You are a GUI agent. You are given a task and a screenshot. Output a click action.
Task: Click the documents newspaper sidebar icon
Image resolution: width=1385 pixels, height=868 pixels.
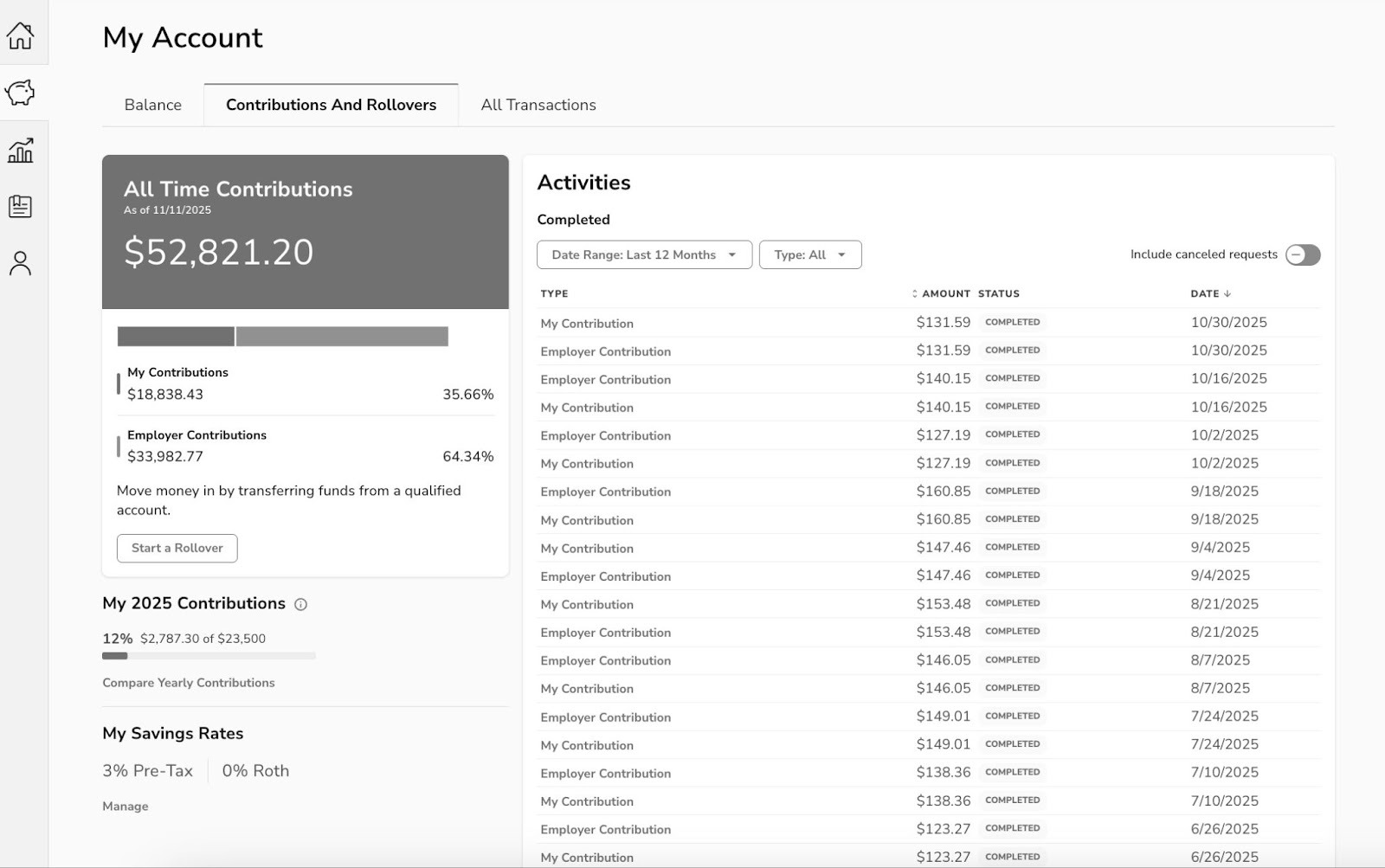pyautogui.click(x=20, y=207)
